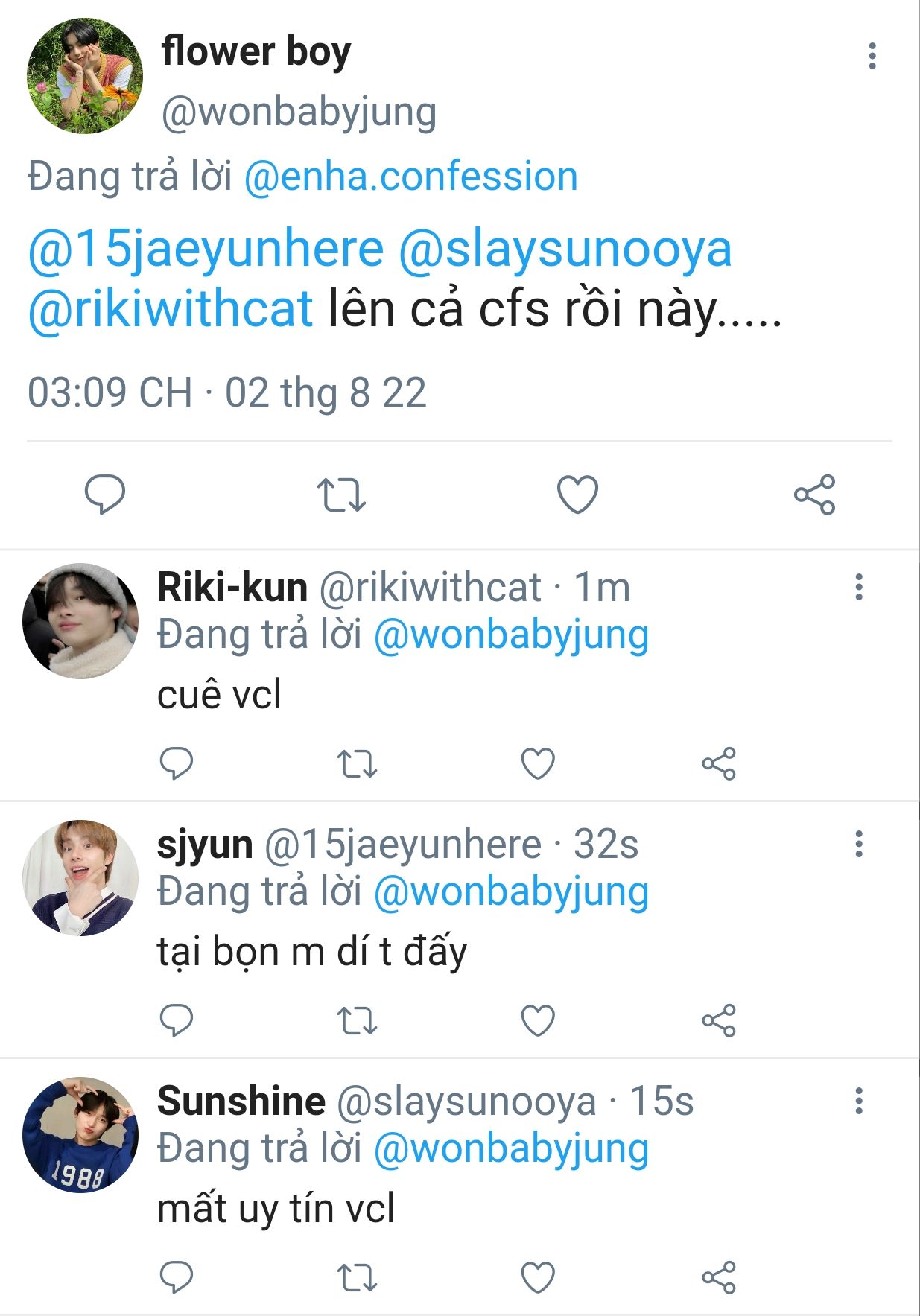Share Riki-kun's reply

(x=719, y=763)
